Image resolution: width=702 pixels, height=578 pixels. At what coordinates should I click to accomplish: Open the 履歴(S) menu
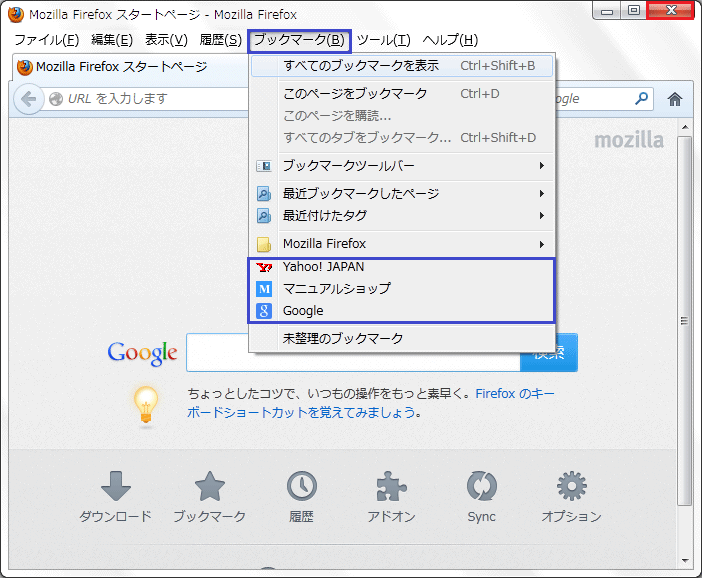click(x=221, y=40)
